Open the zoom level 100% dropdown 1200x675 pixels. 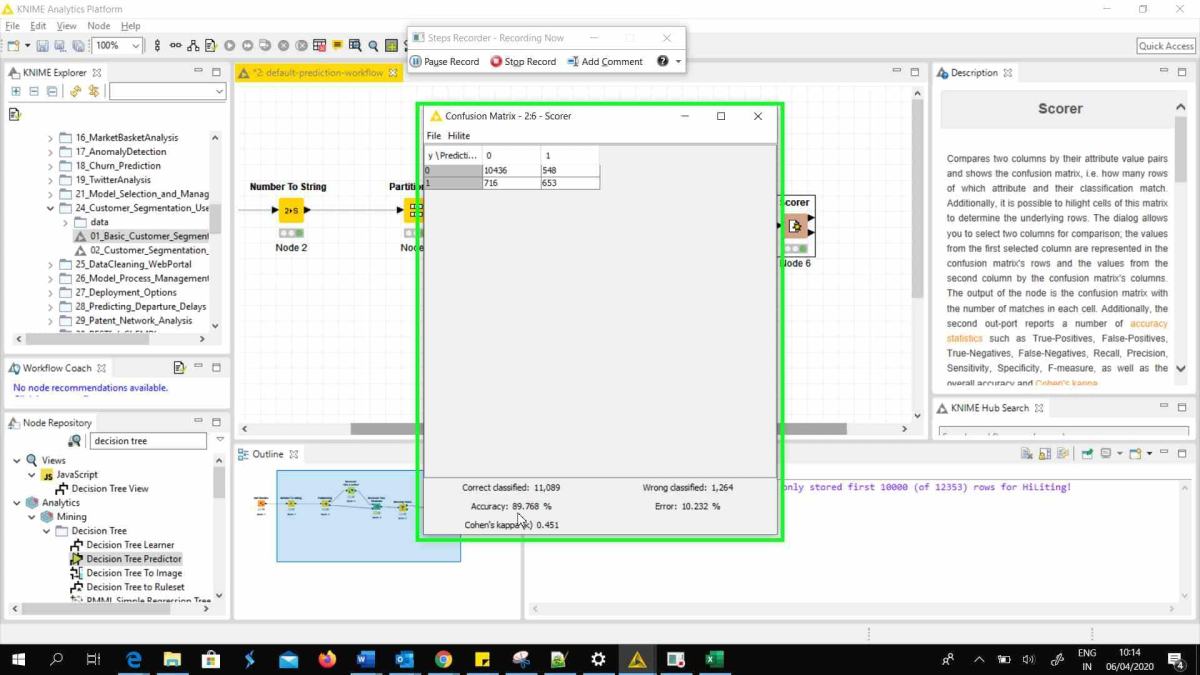[x=135, y=46]
